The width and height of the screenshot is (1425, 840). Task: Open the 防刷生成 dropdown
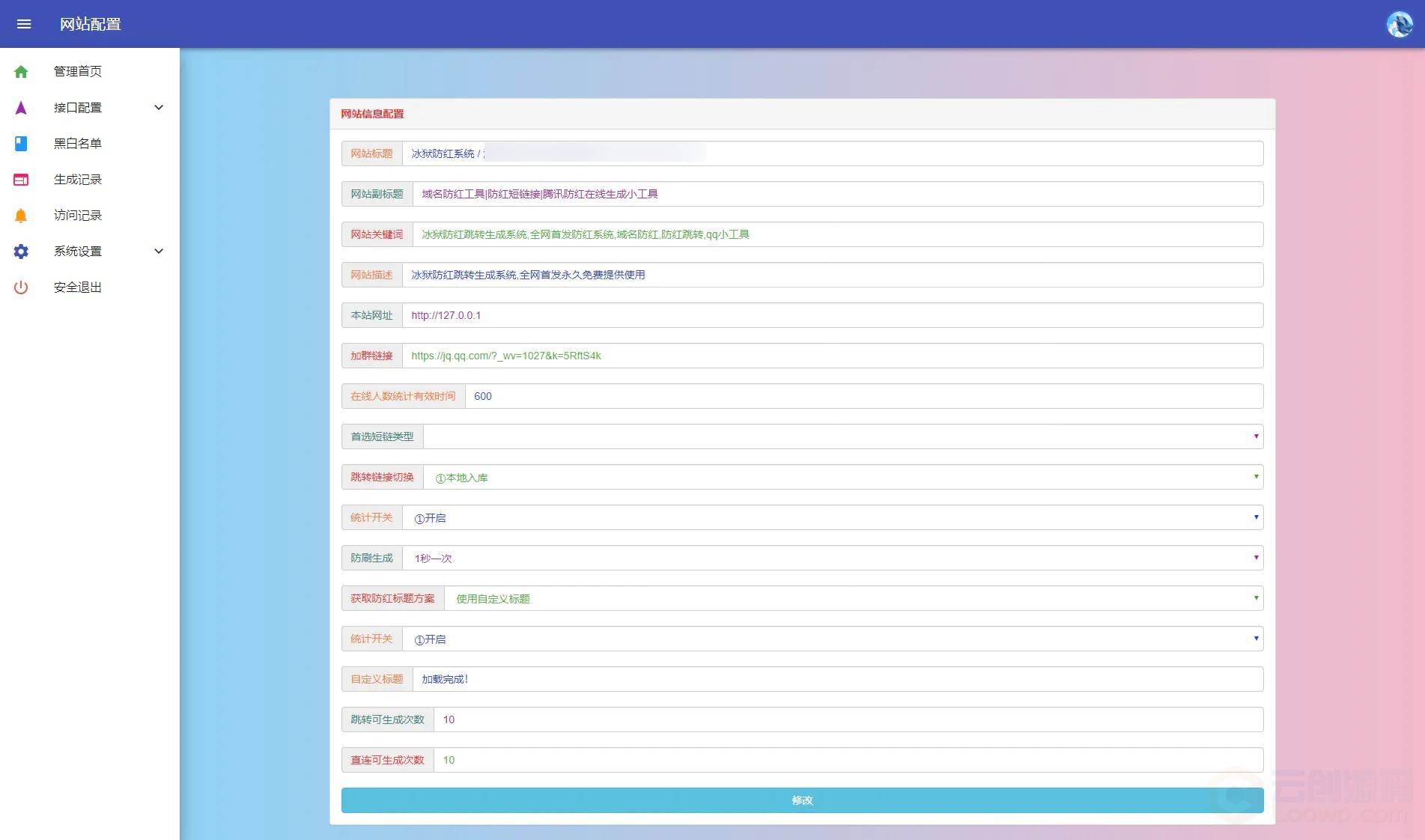pyautogui.click(x=833, y=558)
